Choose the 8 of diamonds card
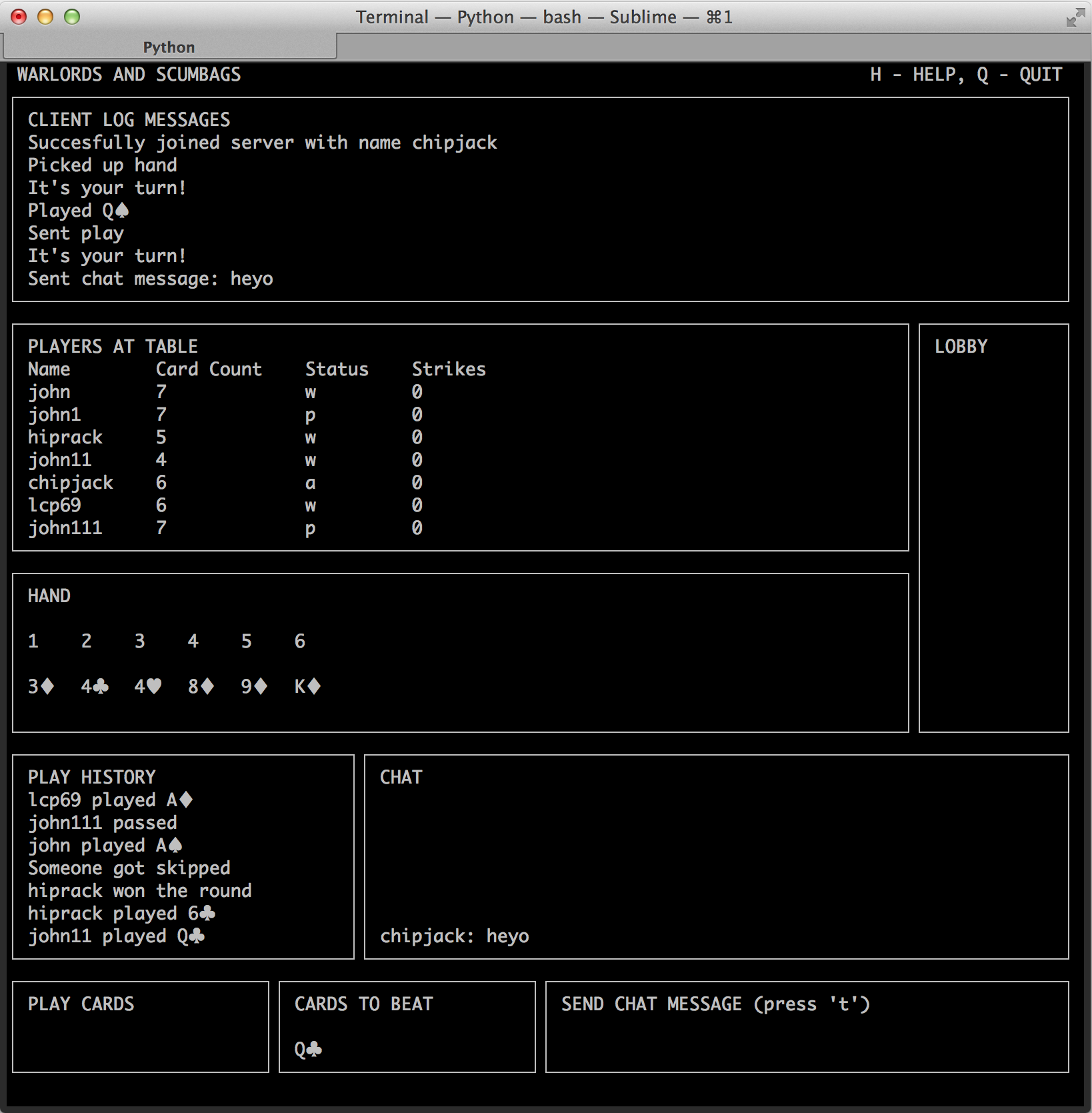Screen dimensions: 1092x1113 tap(201, 686)
